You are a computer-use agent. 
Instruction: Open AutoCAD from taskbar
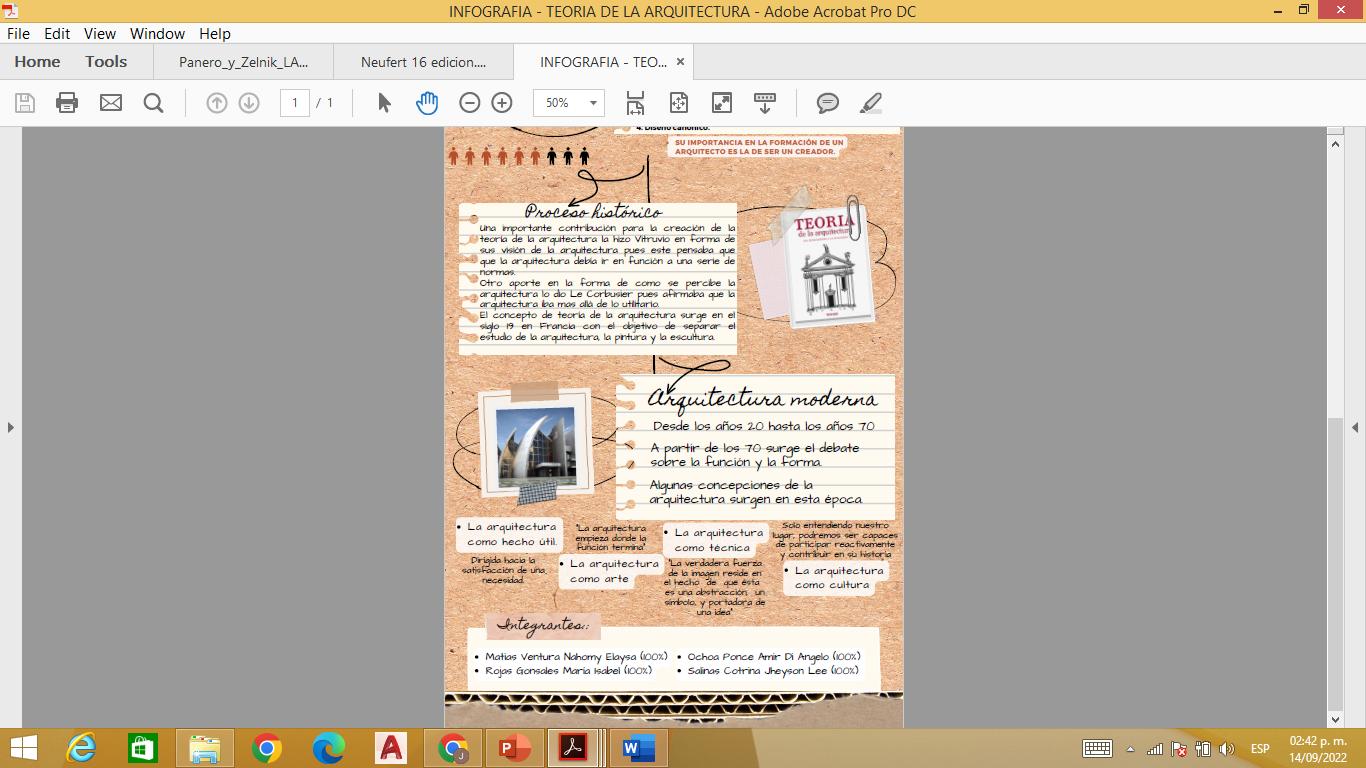tap(391, 748)
